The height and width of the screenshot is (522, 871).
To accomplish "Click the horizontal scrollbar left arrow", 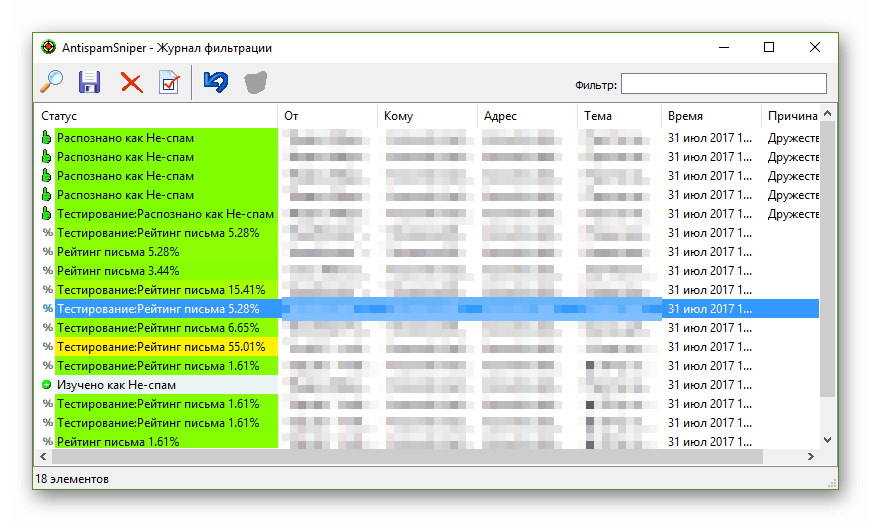I will (43, 456).
